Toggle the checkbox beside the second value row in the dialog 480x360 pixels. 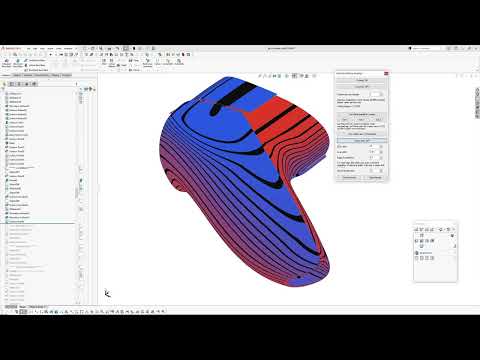point(381,152)
